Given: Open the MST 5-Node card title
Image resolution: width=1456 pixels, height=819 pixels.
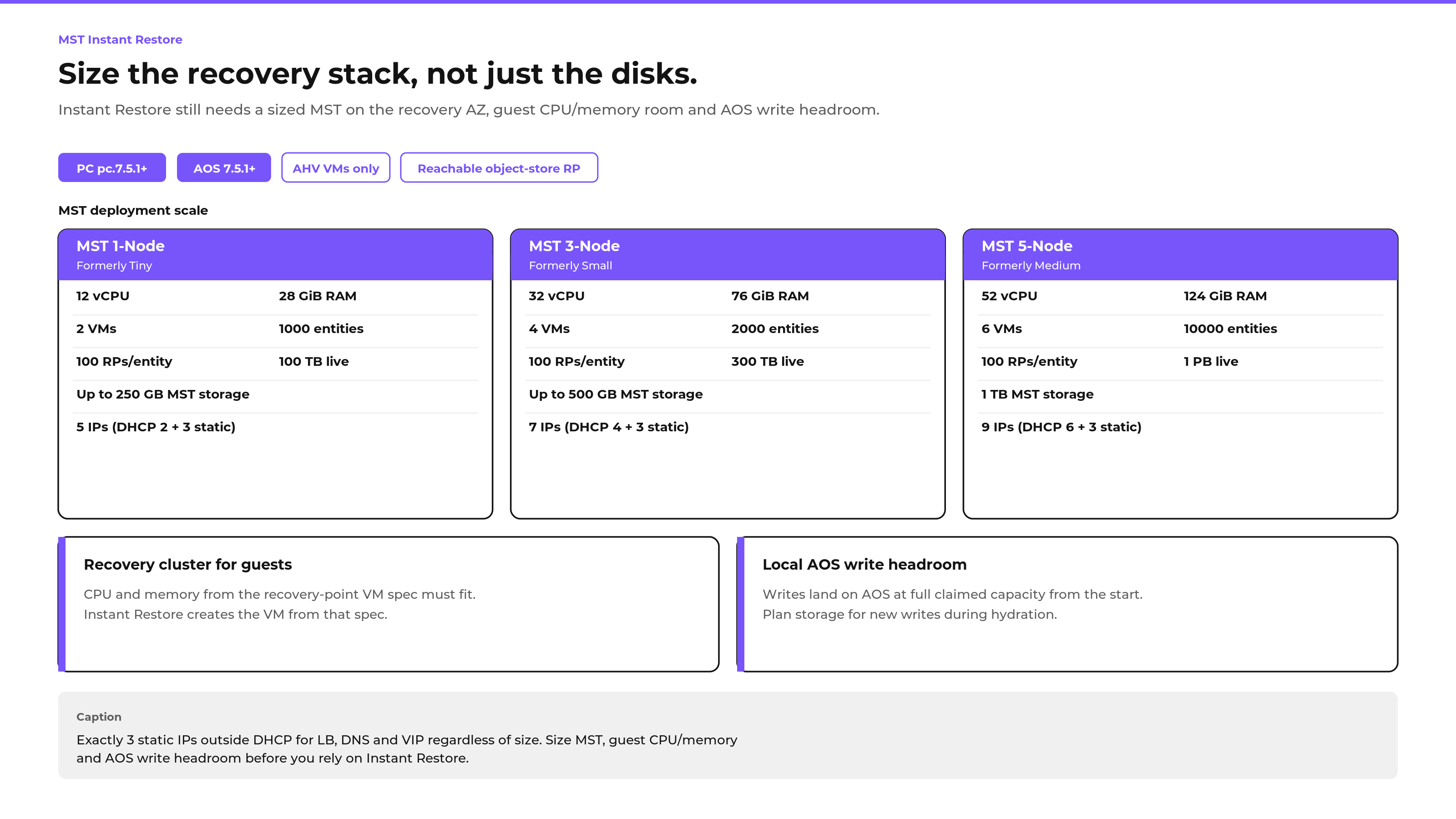Looking at the screenshot, I should [x=1027, y=246].
